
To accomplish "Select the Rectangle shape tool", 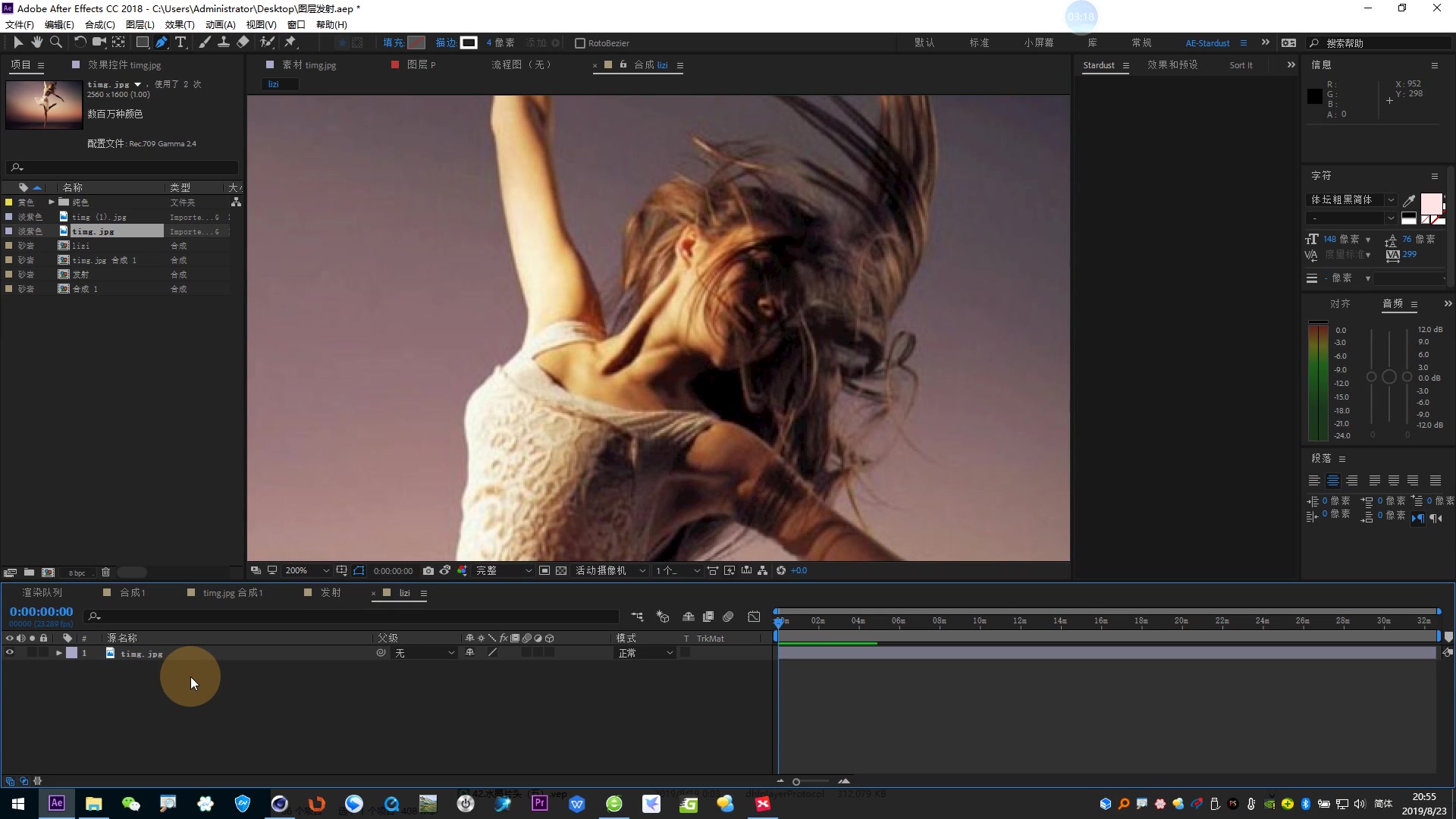I will point(142,42).
